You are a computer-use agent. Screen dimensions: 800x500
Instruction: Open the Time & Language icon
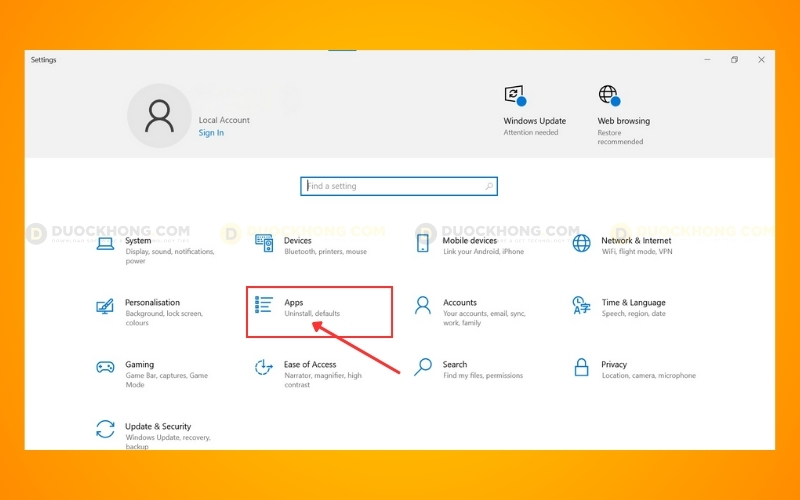582,305
